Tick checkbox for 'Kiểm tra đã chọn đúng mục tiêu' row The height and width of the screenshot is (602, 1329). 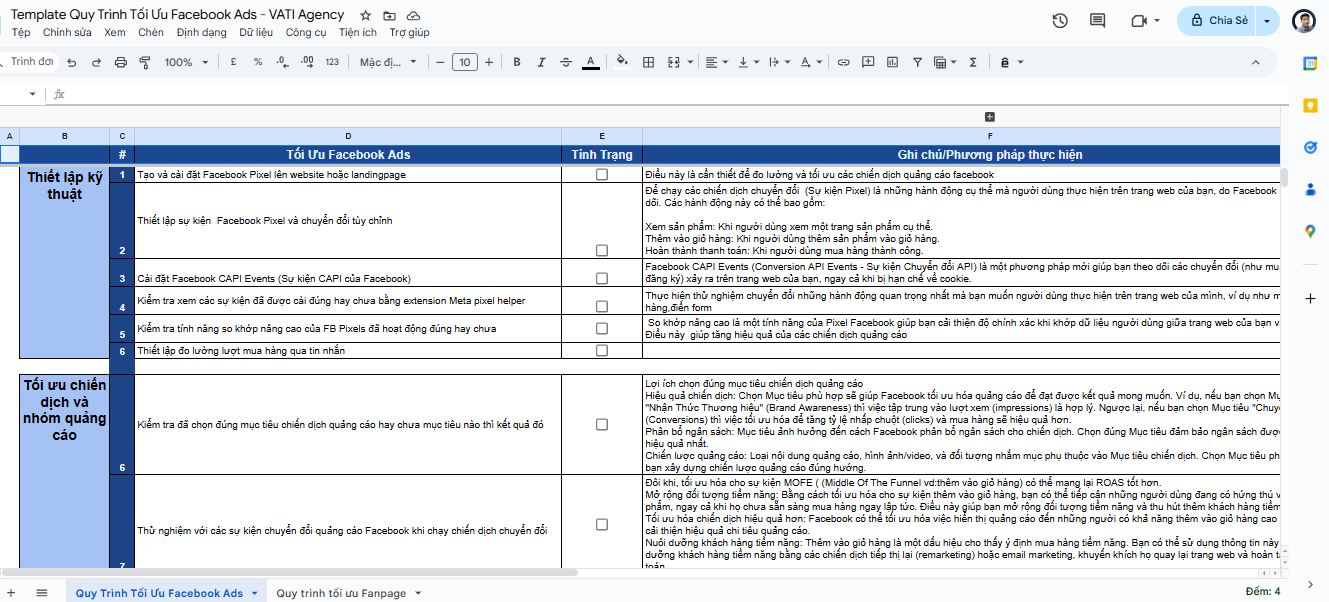(602, 424)
